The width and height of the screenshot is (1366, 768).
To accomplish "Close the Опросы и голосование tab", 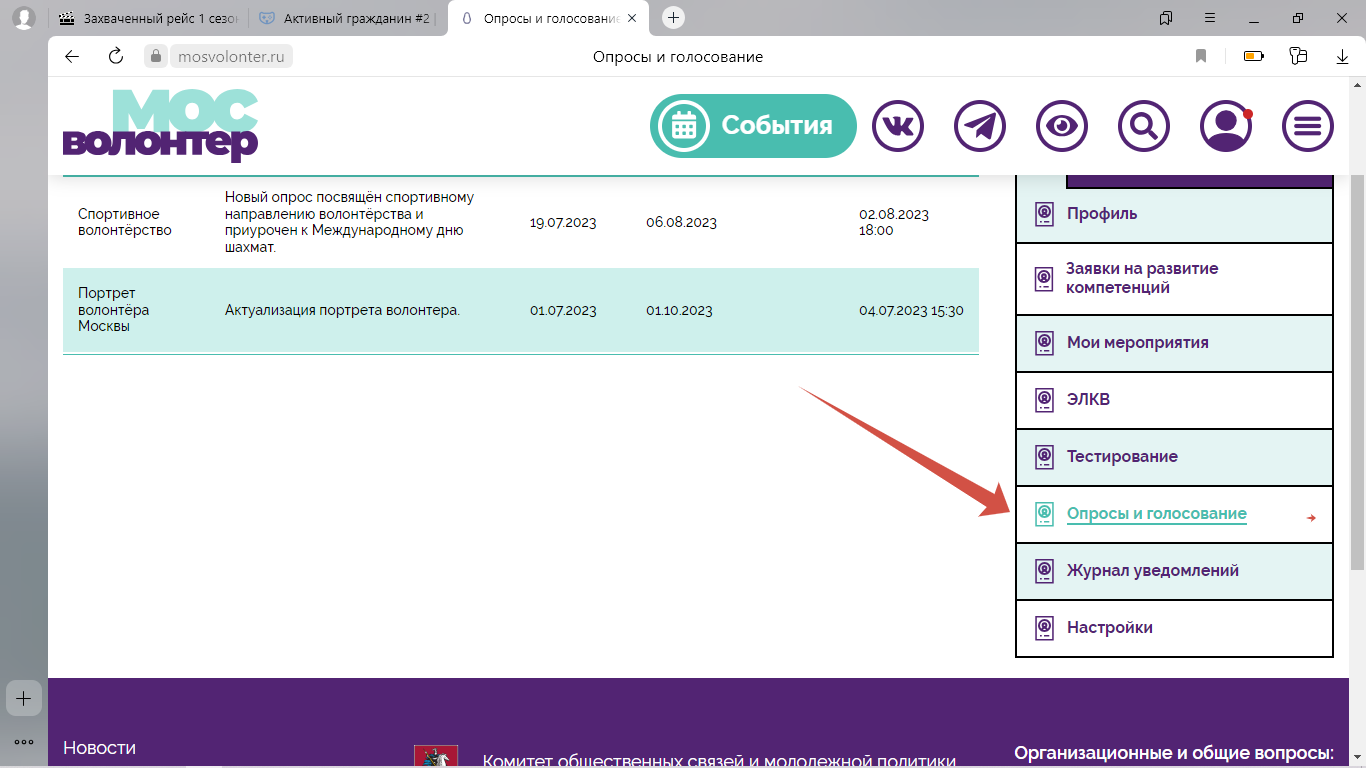I will (632, 18).
